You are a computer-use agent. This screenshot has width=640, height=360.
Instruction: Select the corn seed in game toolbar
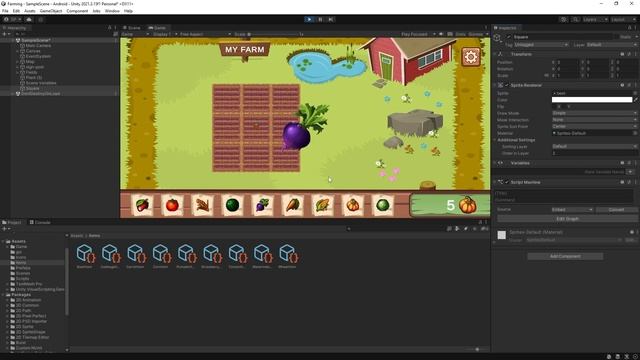pyautogui.click(x=322, y=205)
